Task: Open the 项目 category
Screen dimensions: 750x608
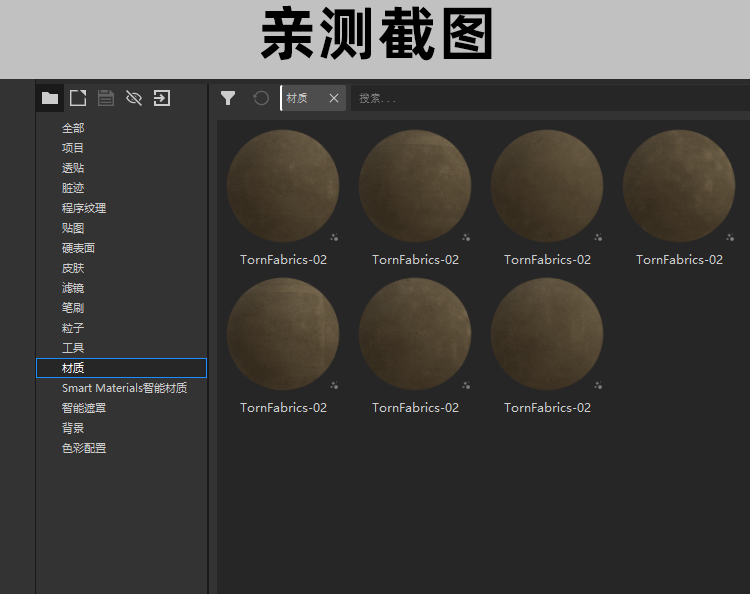Action: [x=73, y=148]
